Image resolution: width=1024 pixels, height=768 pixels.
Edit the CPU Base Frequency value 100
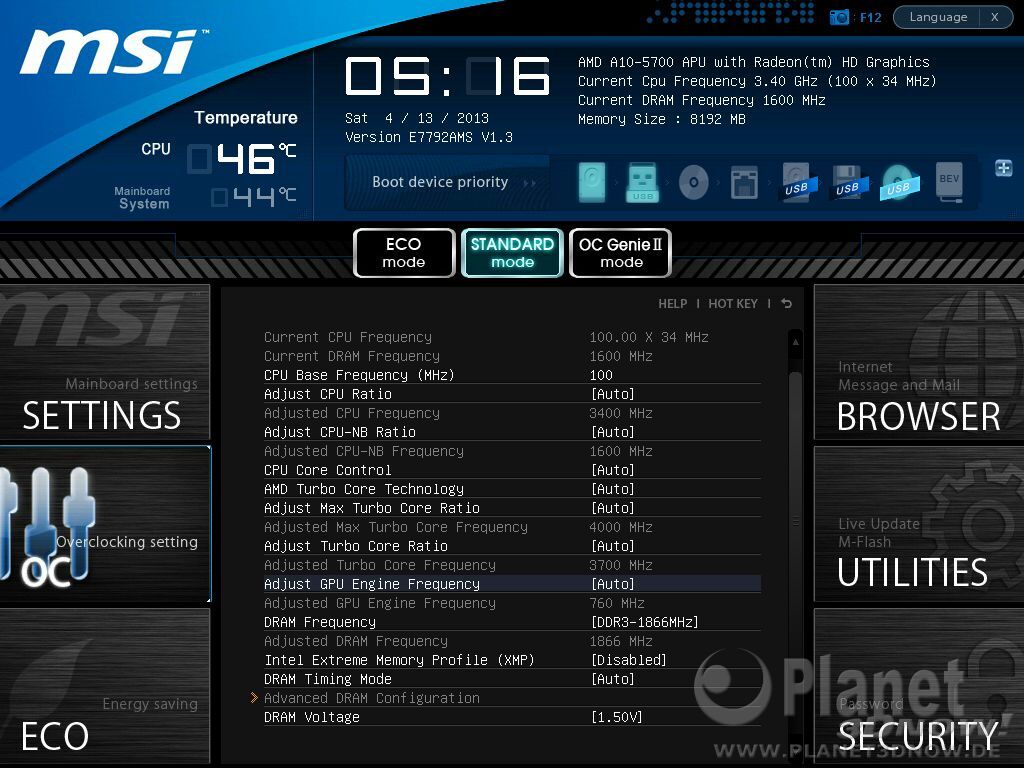[x=601, y=376]
